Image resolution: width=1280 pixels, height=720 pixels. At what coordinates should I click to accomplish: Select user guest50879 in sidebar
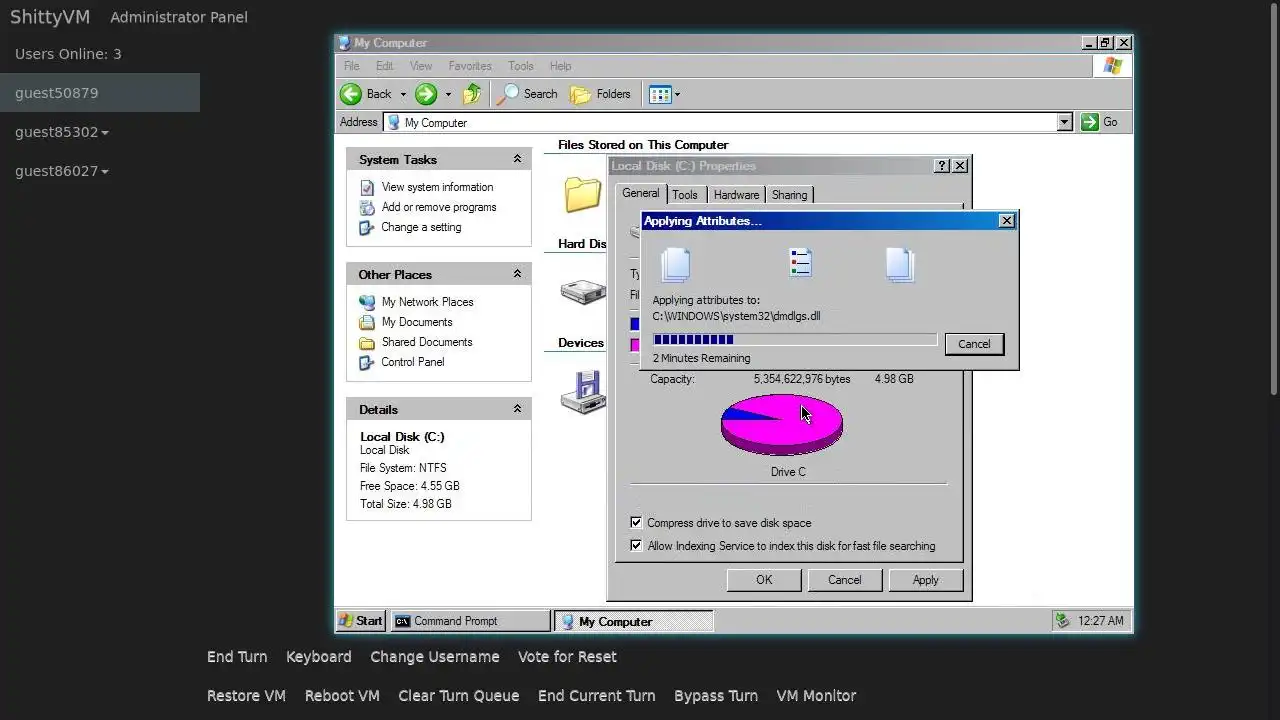pos(100,93)
